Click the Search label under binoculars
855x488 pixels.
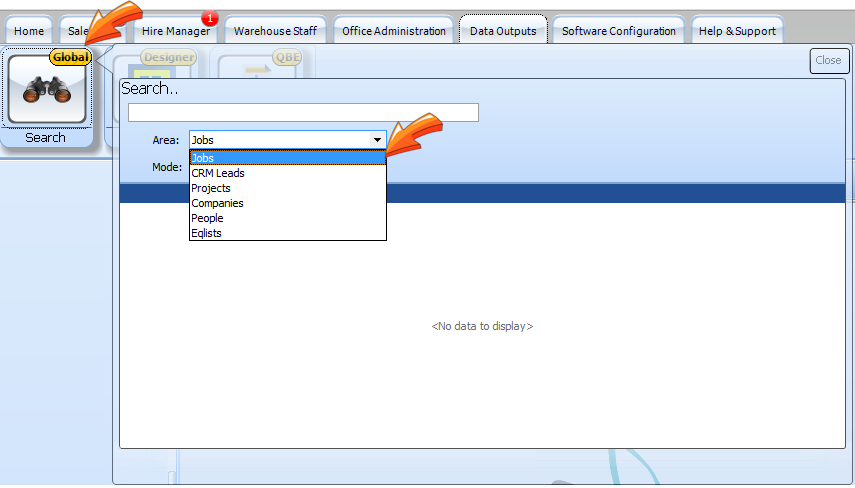coord(45,137)
